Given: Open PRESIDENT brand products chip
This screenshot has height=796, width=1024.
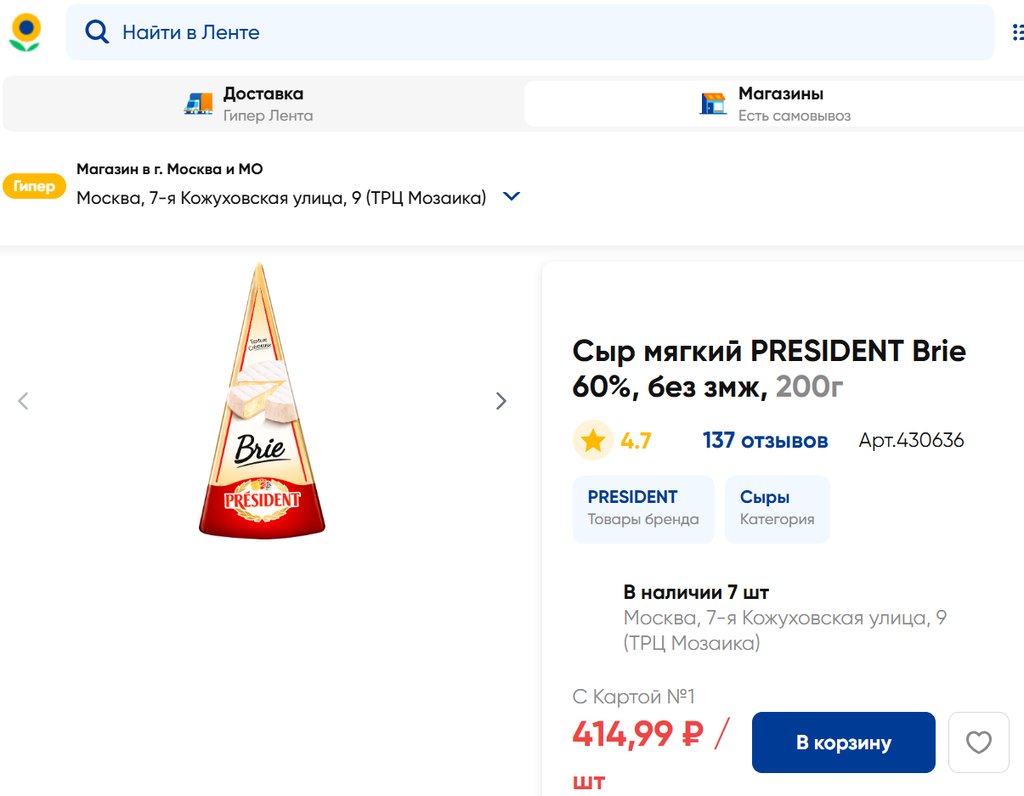Looking at the screenshot, I should [x=643, y=508].
